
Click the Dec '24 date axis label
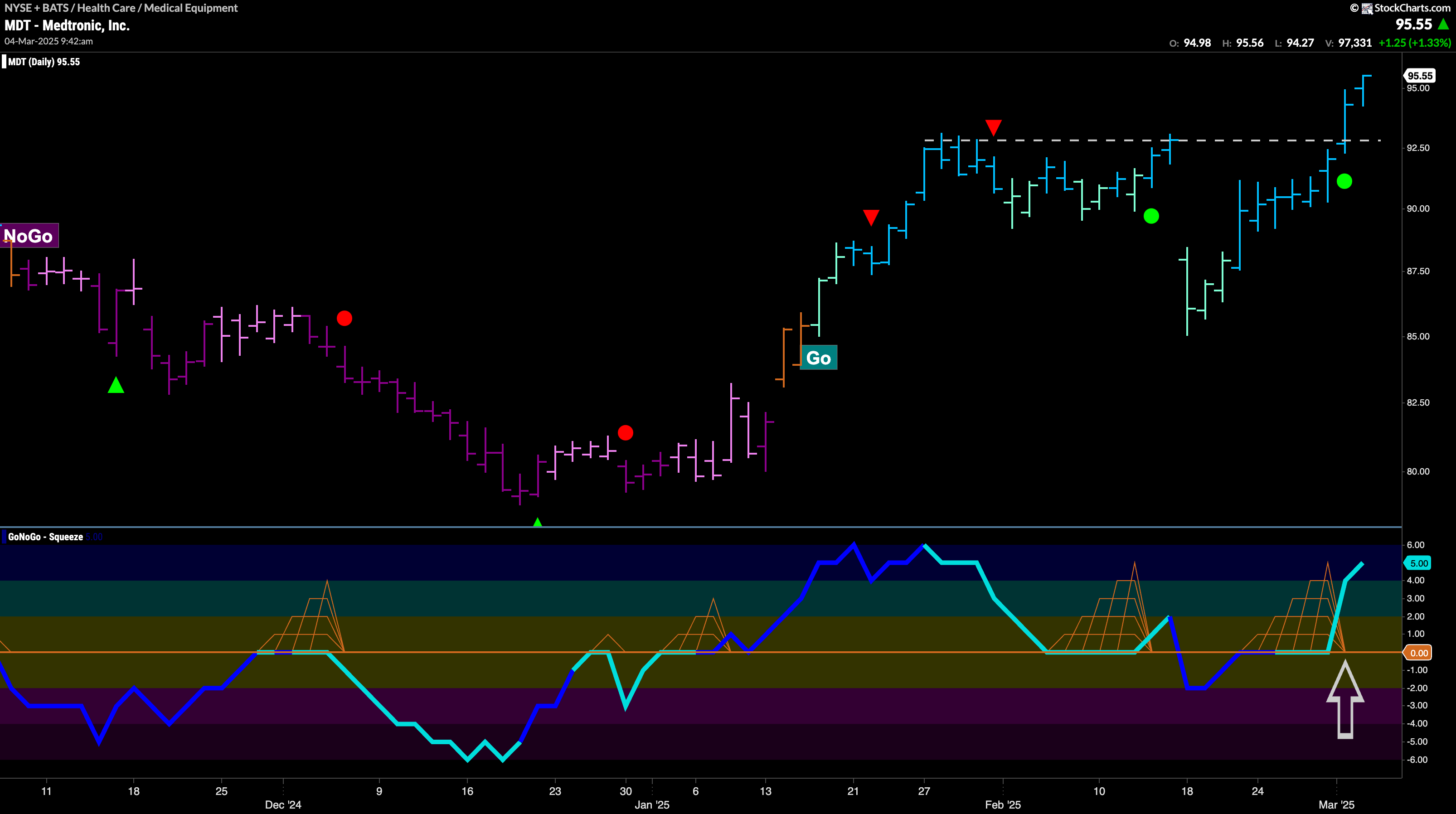[283, 805]
